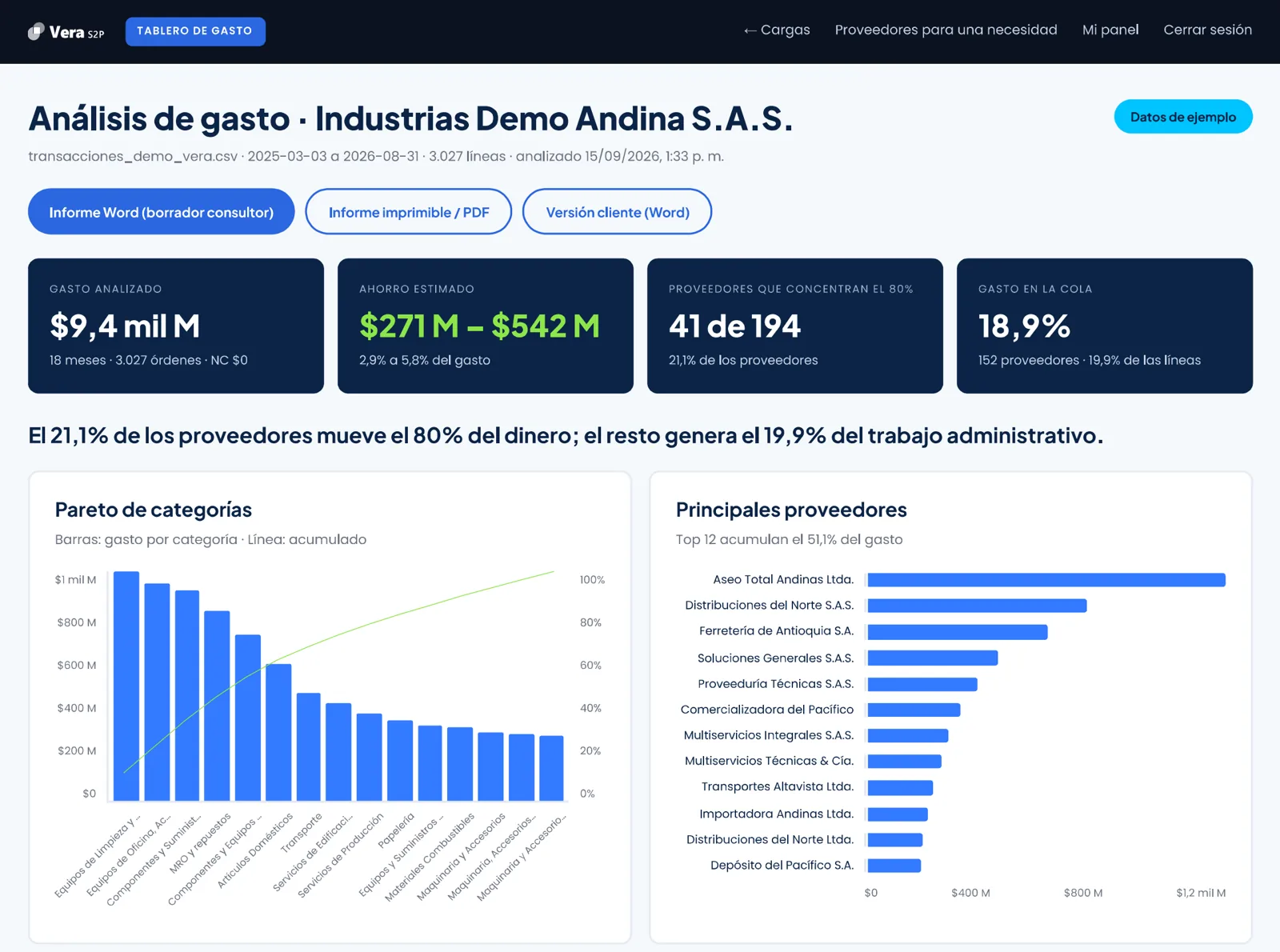Click the Ferretería de Antioquia S.A. label
The width and height of the screenshot is (1280, 952).
(777, 631)
